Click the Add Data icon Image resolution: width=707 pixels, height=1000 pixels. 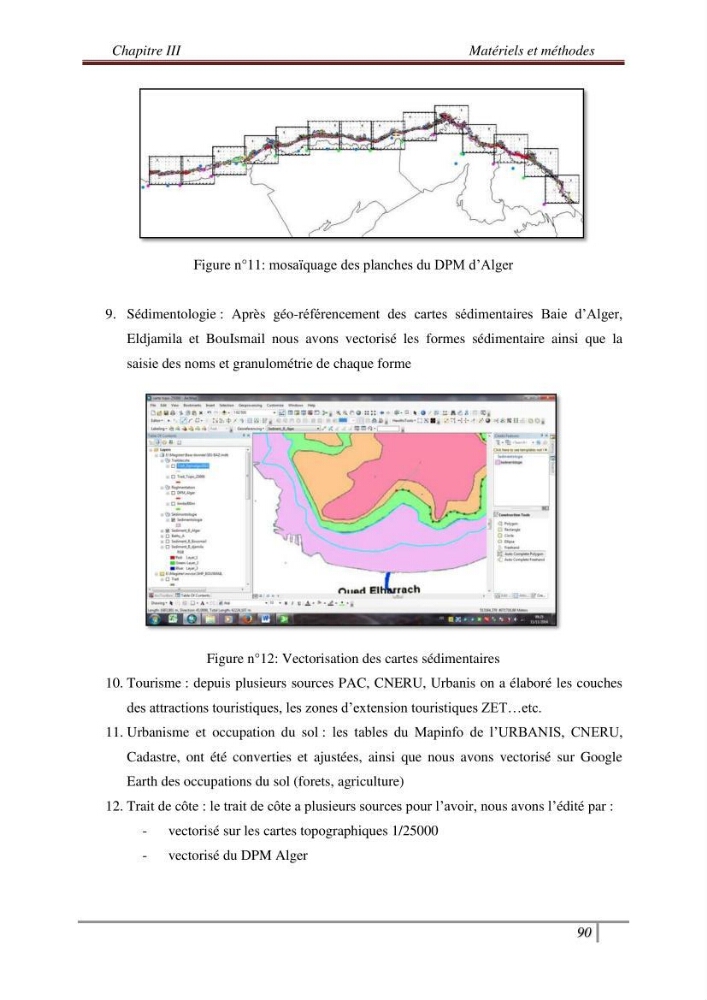(224, 413)
